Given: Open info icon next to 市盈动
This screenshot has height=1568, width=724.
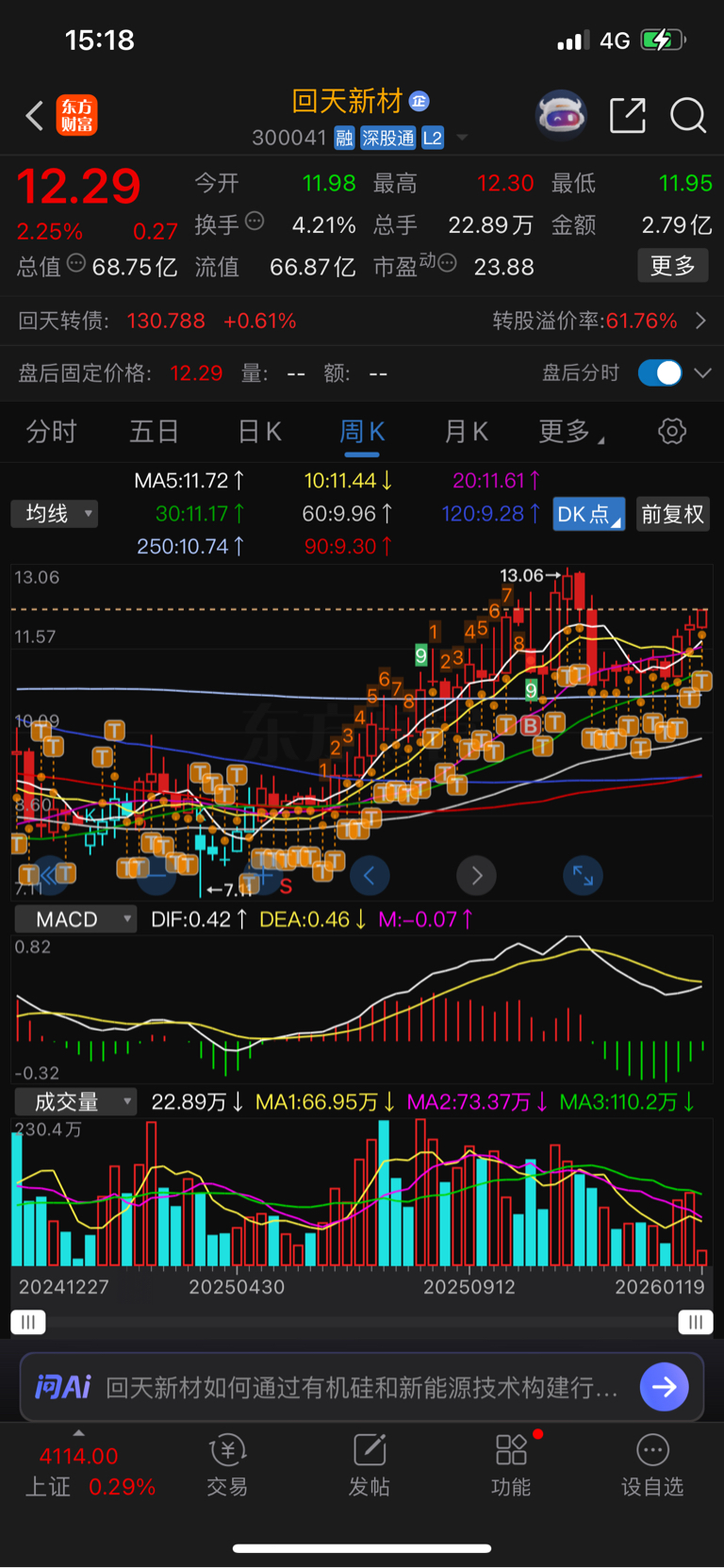Looking at the screenshot, I should [447, 263].
